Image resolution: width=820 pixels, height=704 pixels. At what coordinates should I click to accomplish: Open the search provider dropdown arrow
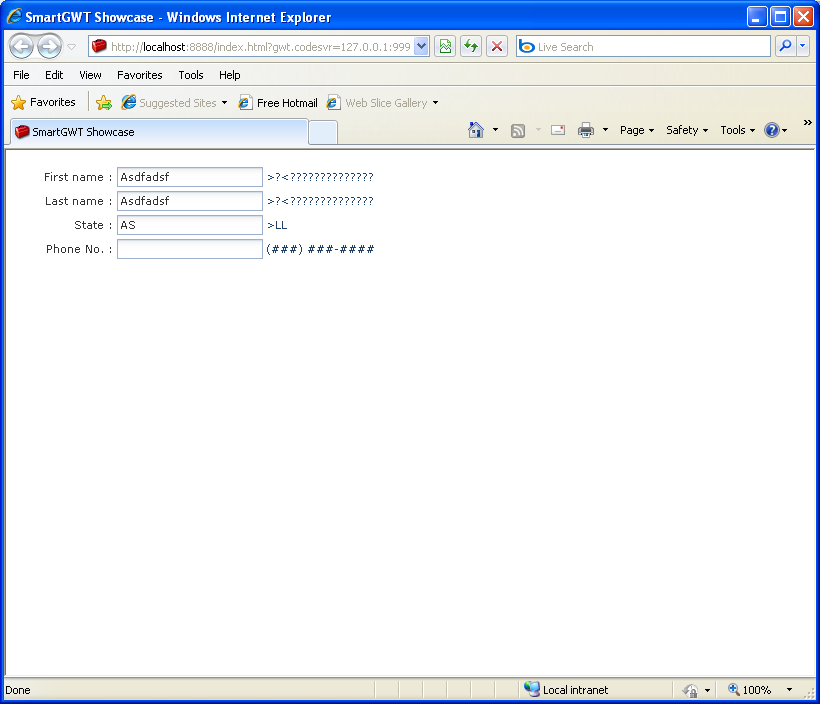pyautogui.click(x=803, y=47)
